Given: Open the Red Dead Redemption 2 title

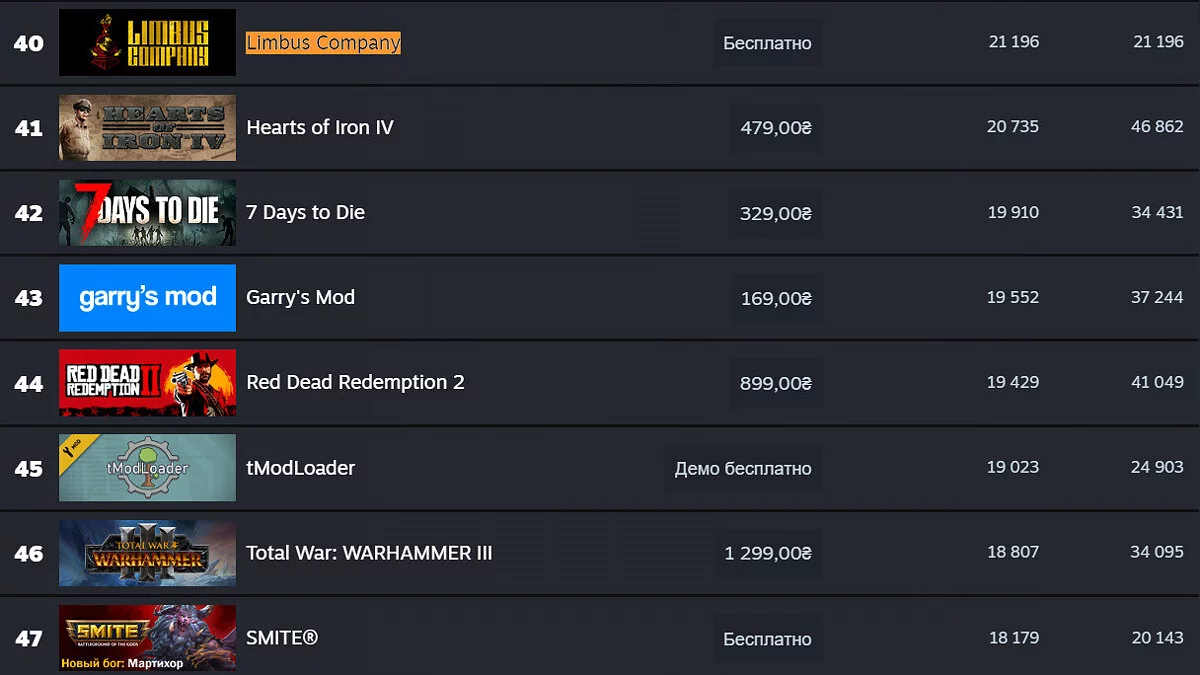Looking at the screenshot, I should [x=355, y=382].
